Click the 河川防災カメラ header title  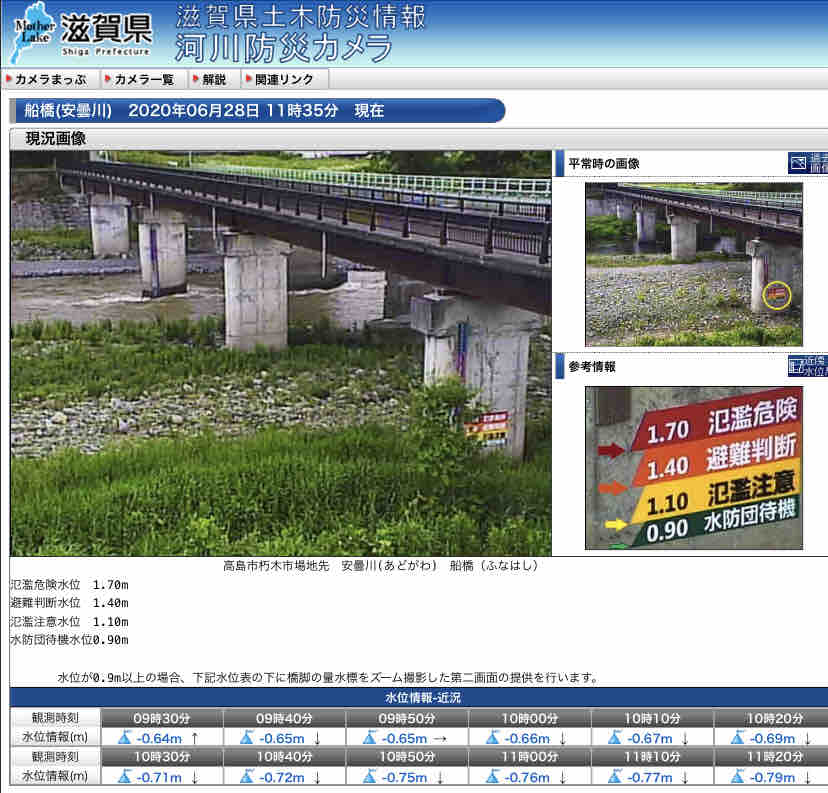pyautogui.click(x=283, y=48)
